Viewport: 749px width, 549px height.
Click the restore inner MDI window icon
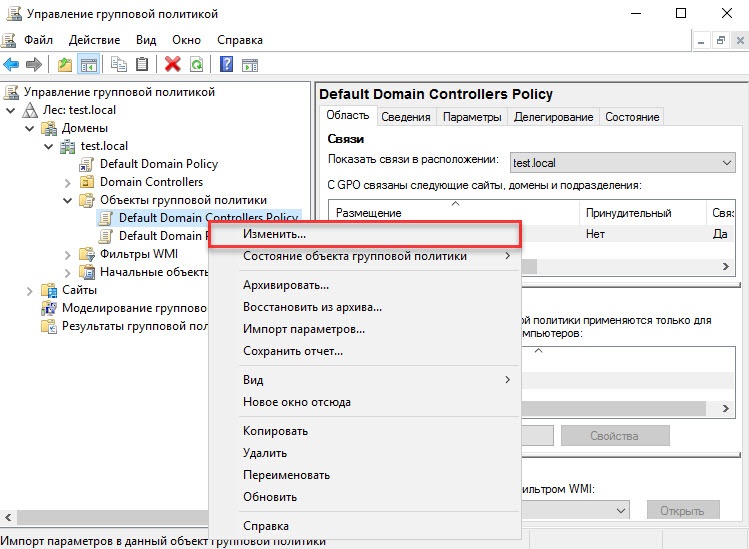click(721, 40)
